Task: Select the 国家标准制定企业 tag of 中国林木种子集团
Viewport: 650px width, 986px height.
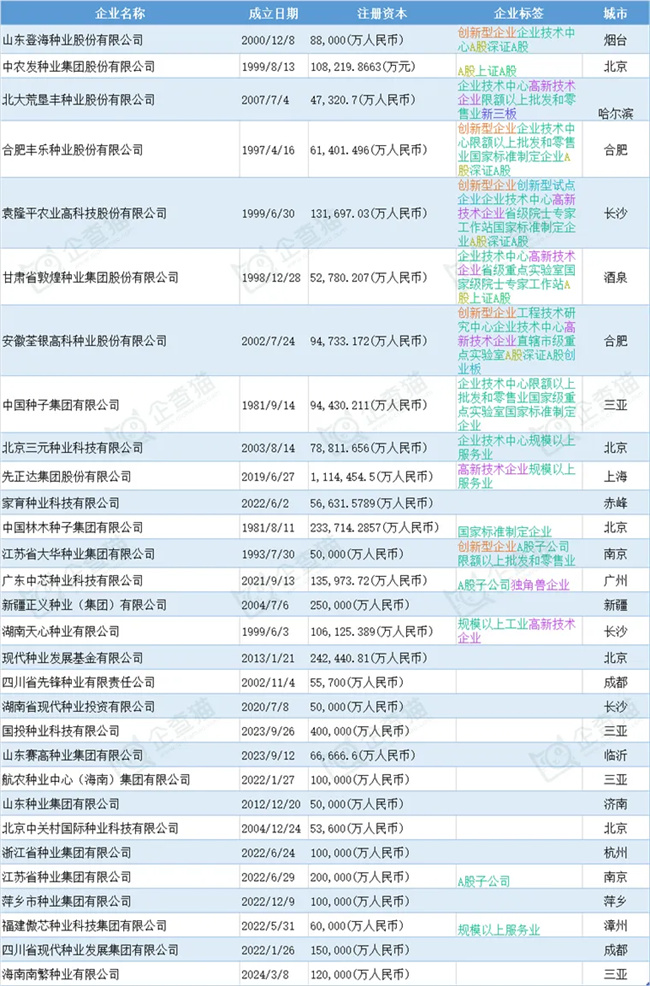Action: pyautogui.click(x=504, y=532)
